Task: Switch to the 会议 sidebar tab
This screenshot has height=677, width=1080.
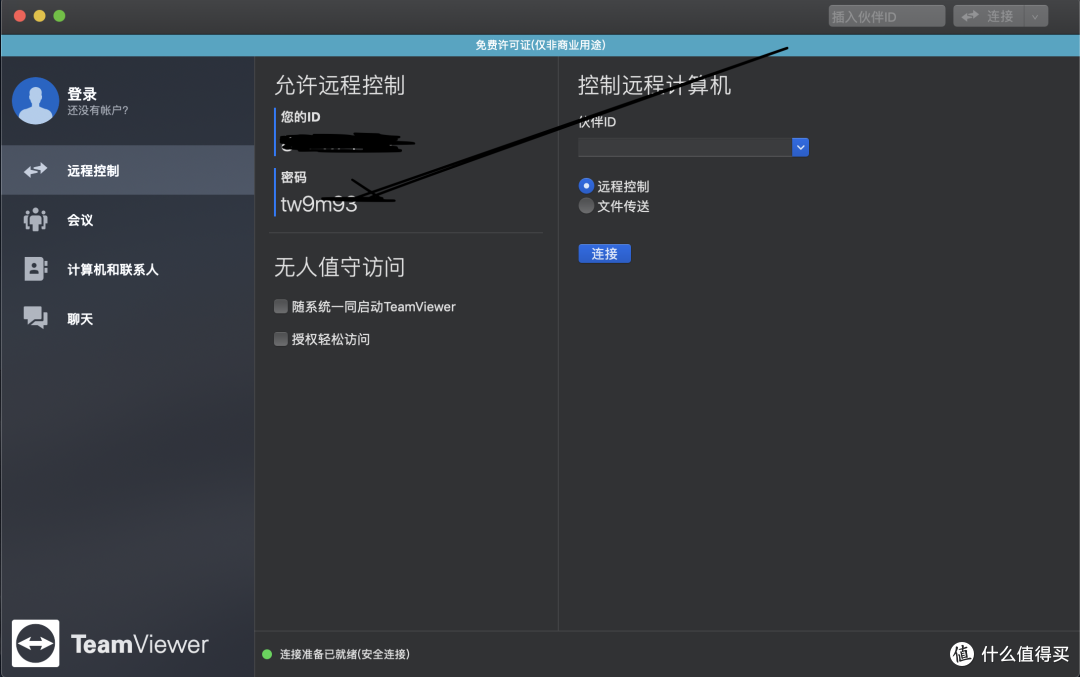Action: pyautogui.click(x=127, y=220)
